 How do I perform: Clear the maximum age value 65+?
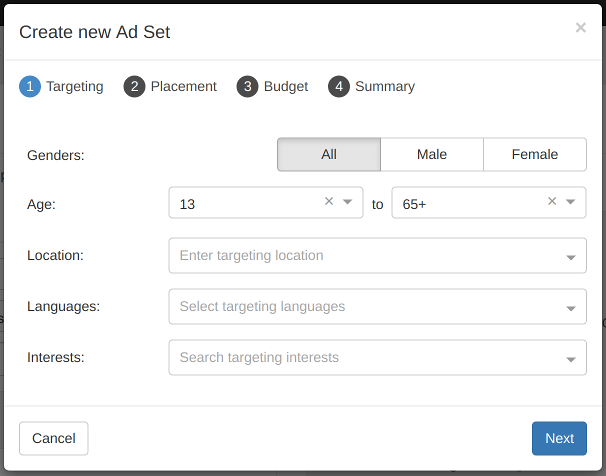[552, 202]
